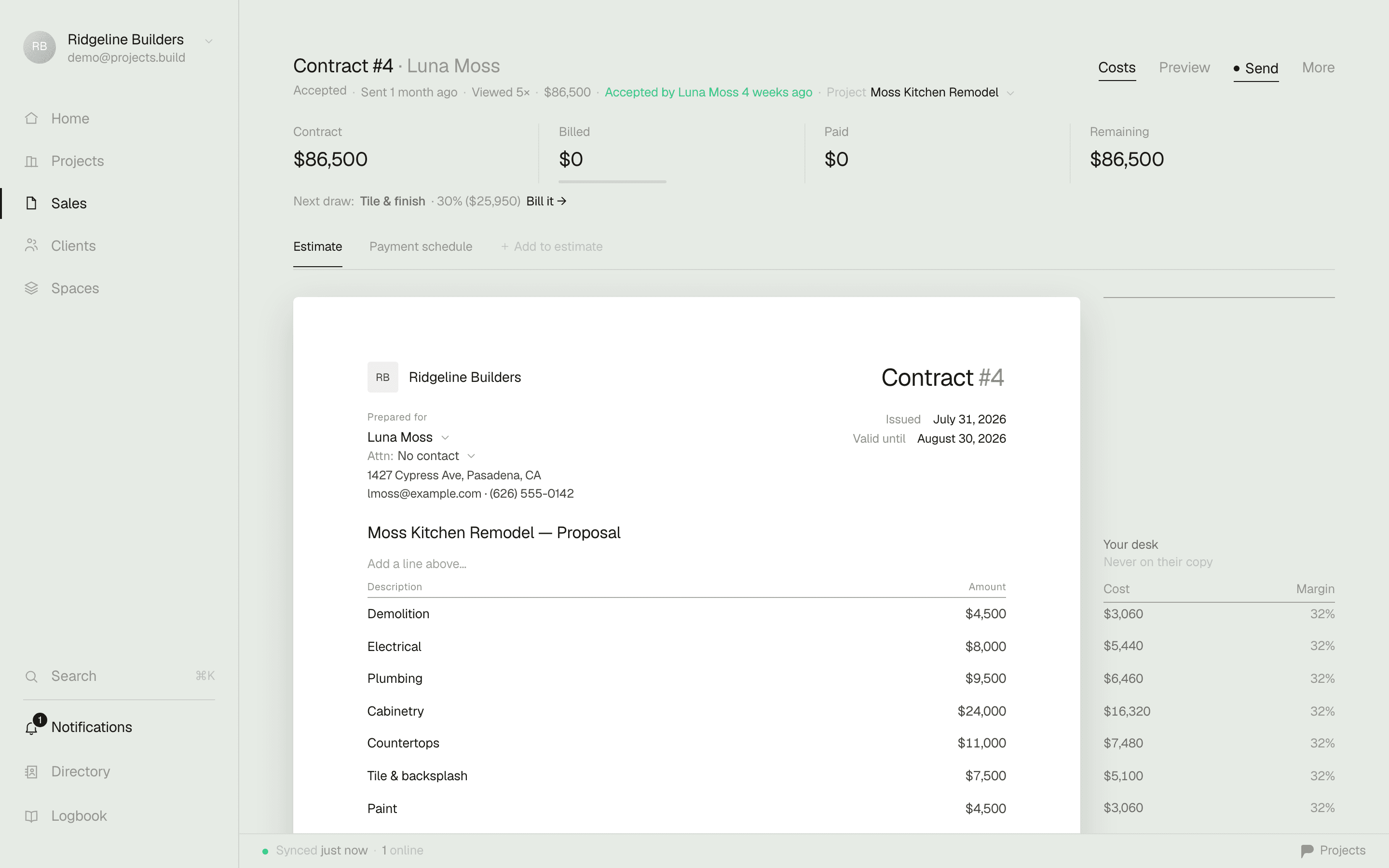The width and height of the screenshot is (1389, 868).
Task: Click the Logbook book icon
Action: 31,816
